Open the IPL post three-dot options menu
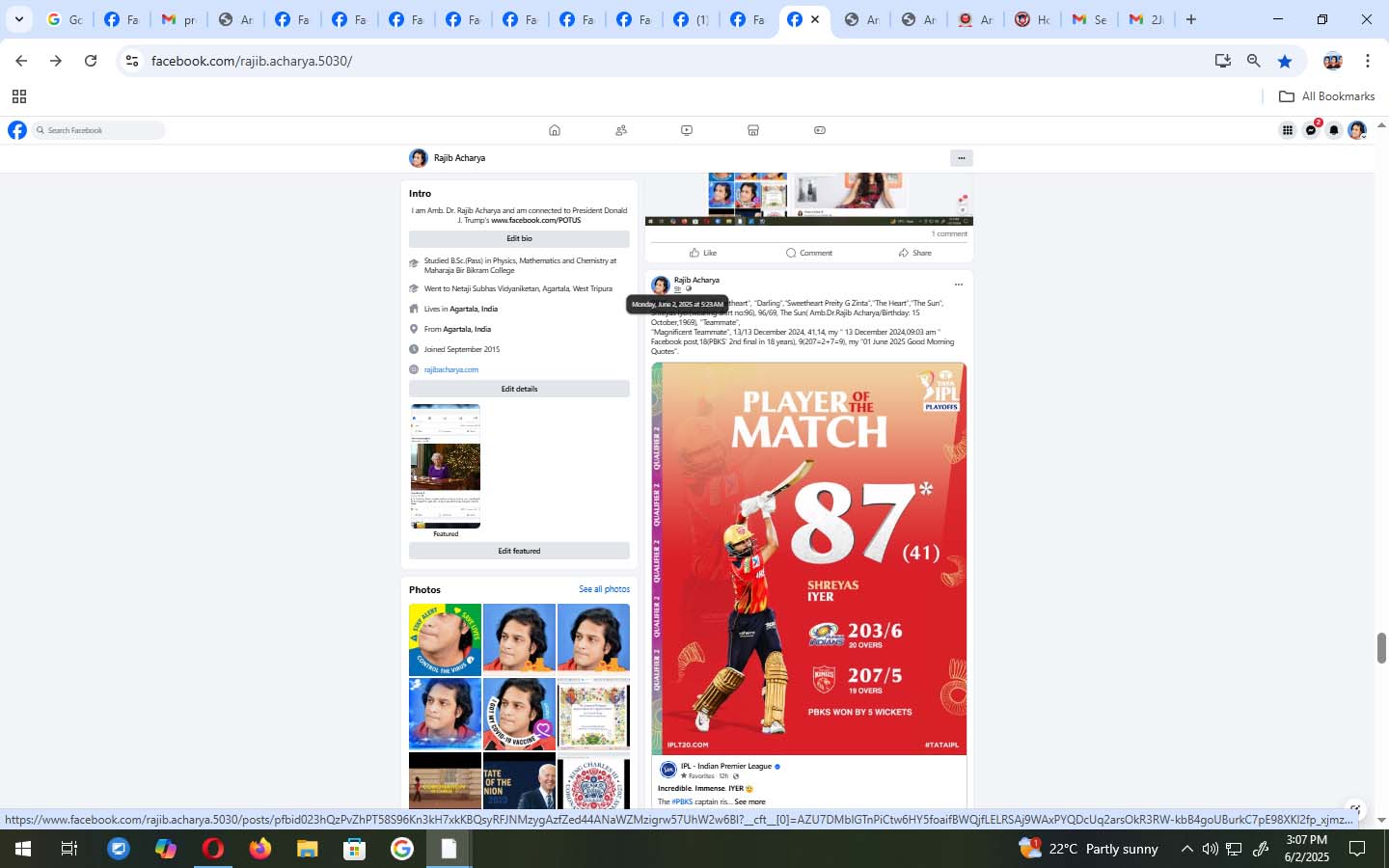 click(x=958, y=285)
